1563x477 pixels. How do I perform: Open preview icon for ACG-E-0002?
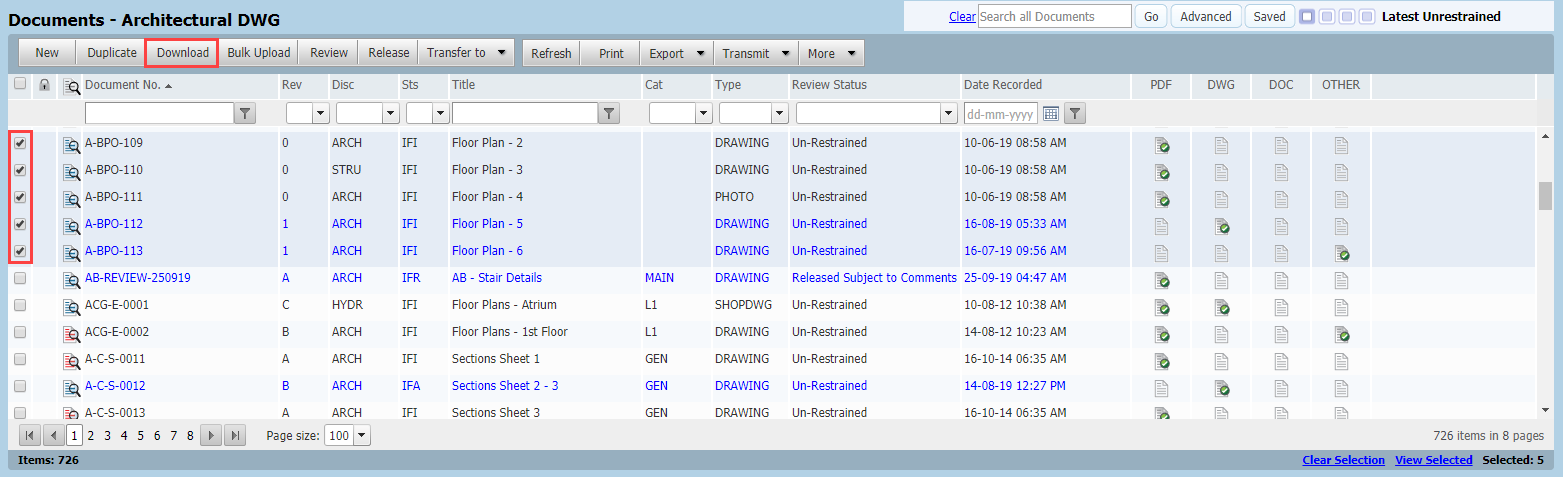point(71,333)
